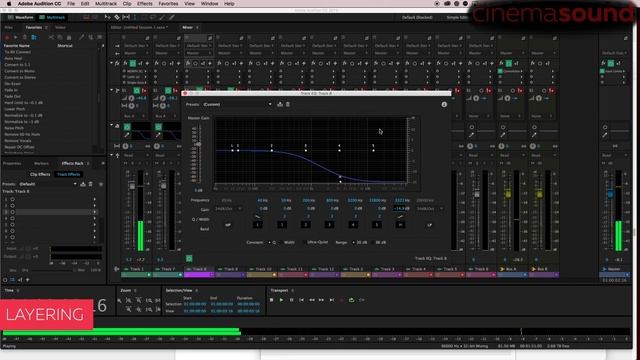640x360 pixels.
Task: Delete the selected favorite
Action: point(24,37)
